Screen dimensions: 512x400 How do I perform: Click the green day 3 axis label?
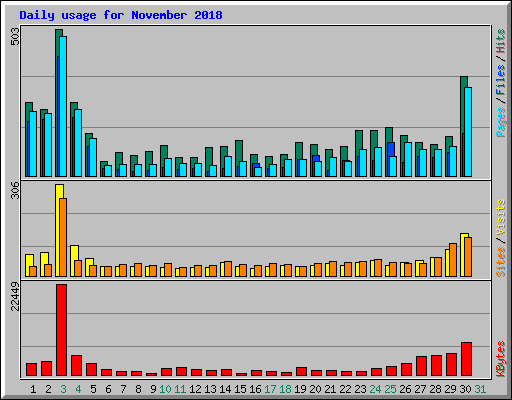(63, 389)
